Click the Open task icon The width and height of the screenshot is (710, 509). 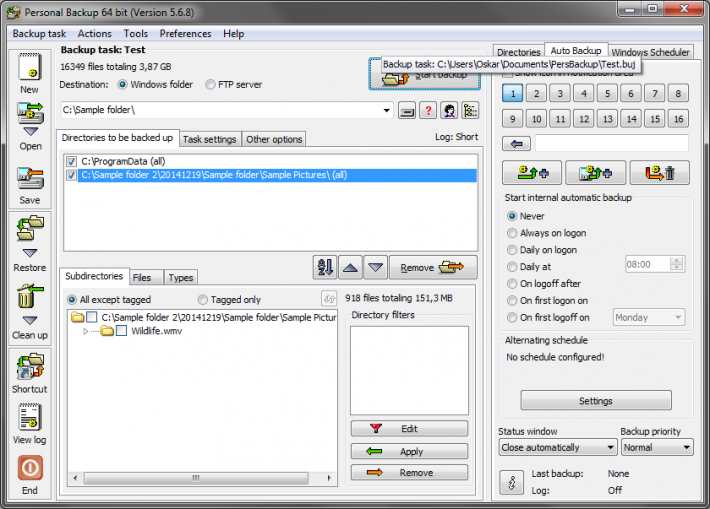tap(30, 113)
